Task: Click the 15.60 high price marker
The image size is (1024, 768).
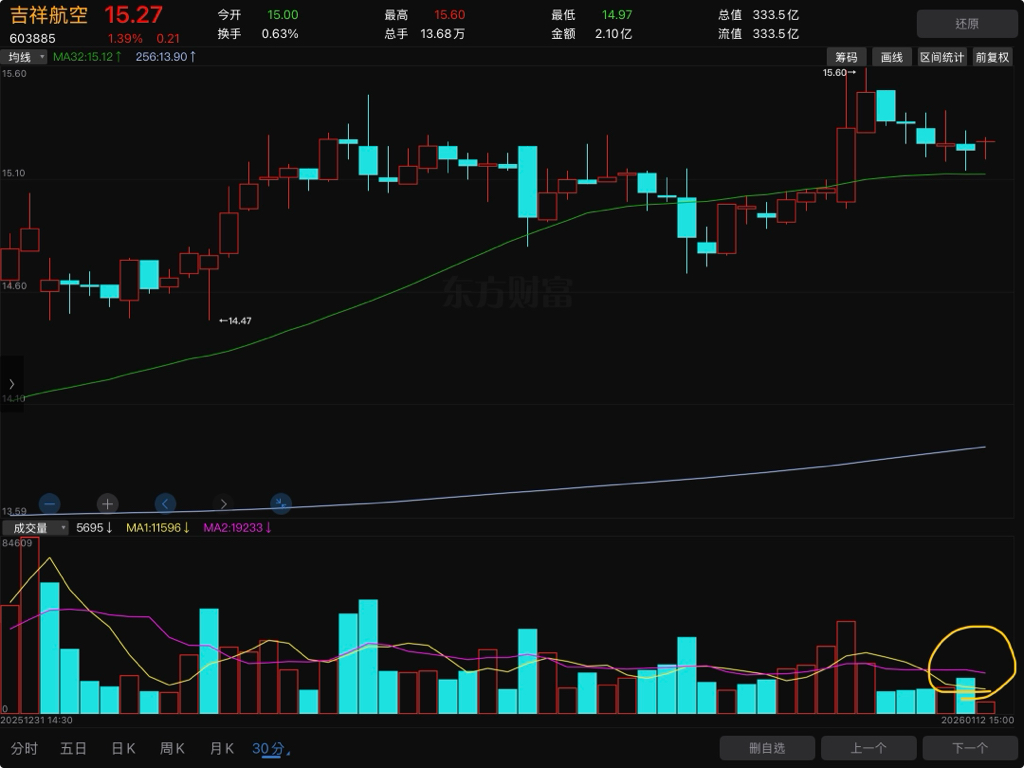Action: coord(839,72)
